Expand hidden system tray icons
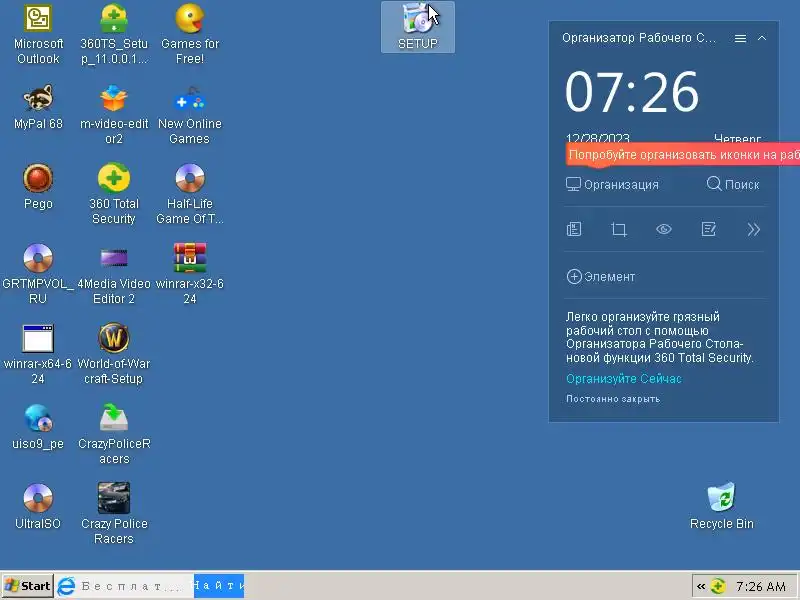 click(x=701, y=586)
